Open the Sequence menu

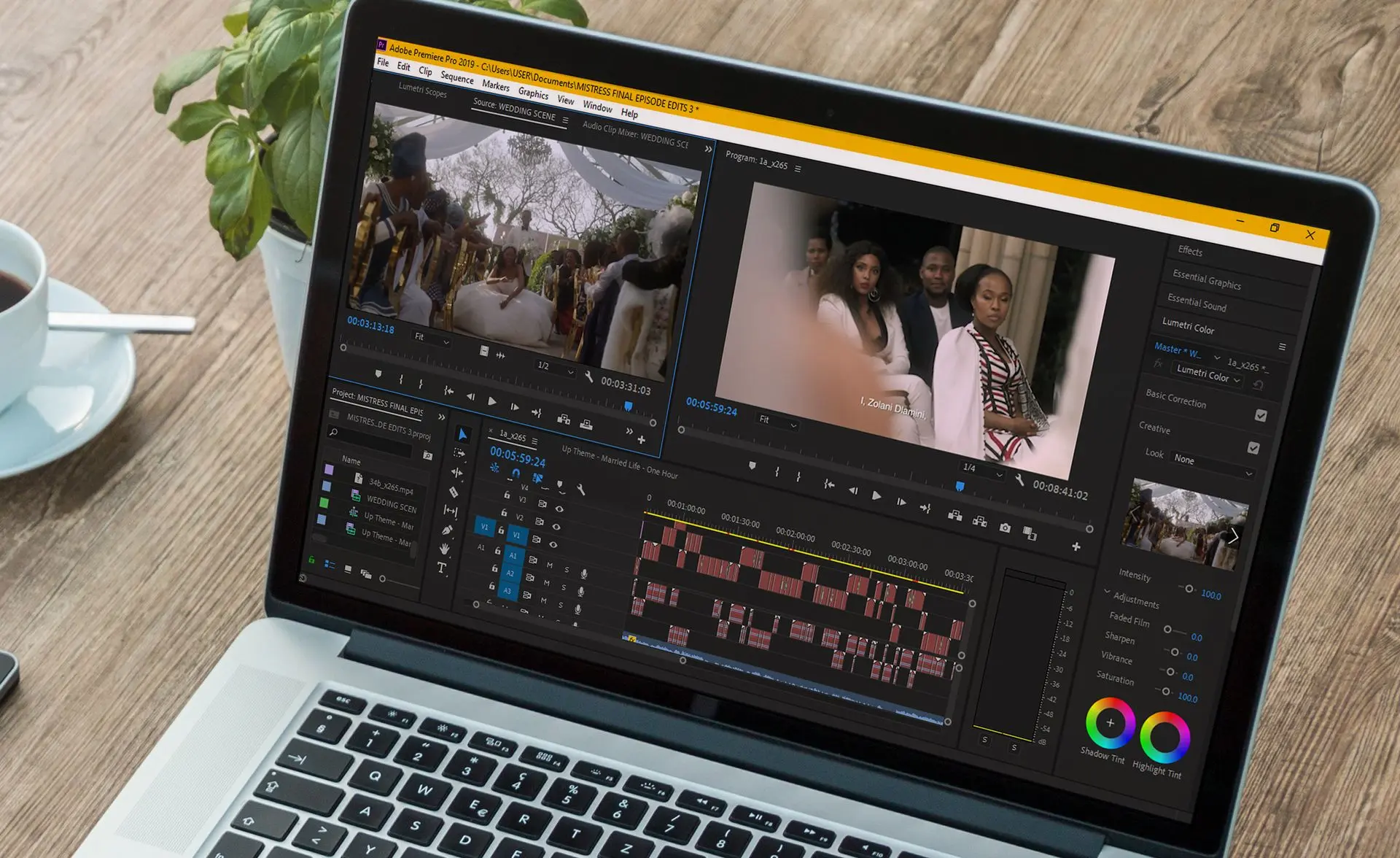(456, 77)
